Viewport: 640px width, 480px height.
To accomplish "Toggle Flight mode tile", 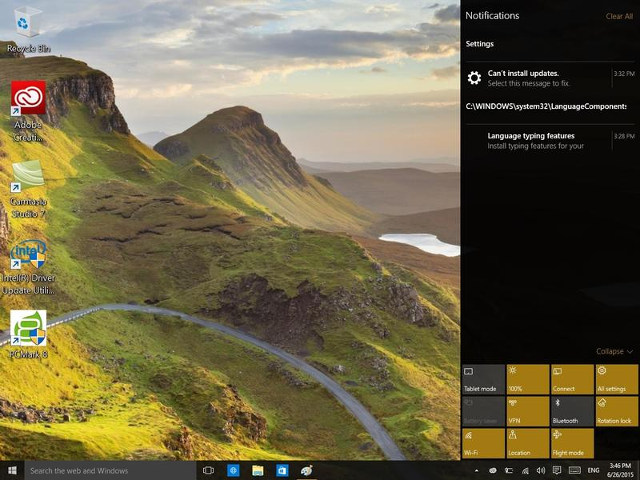I will point(572,442).
